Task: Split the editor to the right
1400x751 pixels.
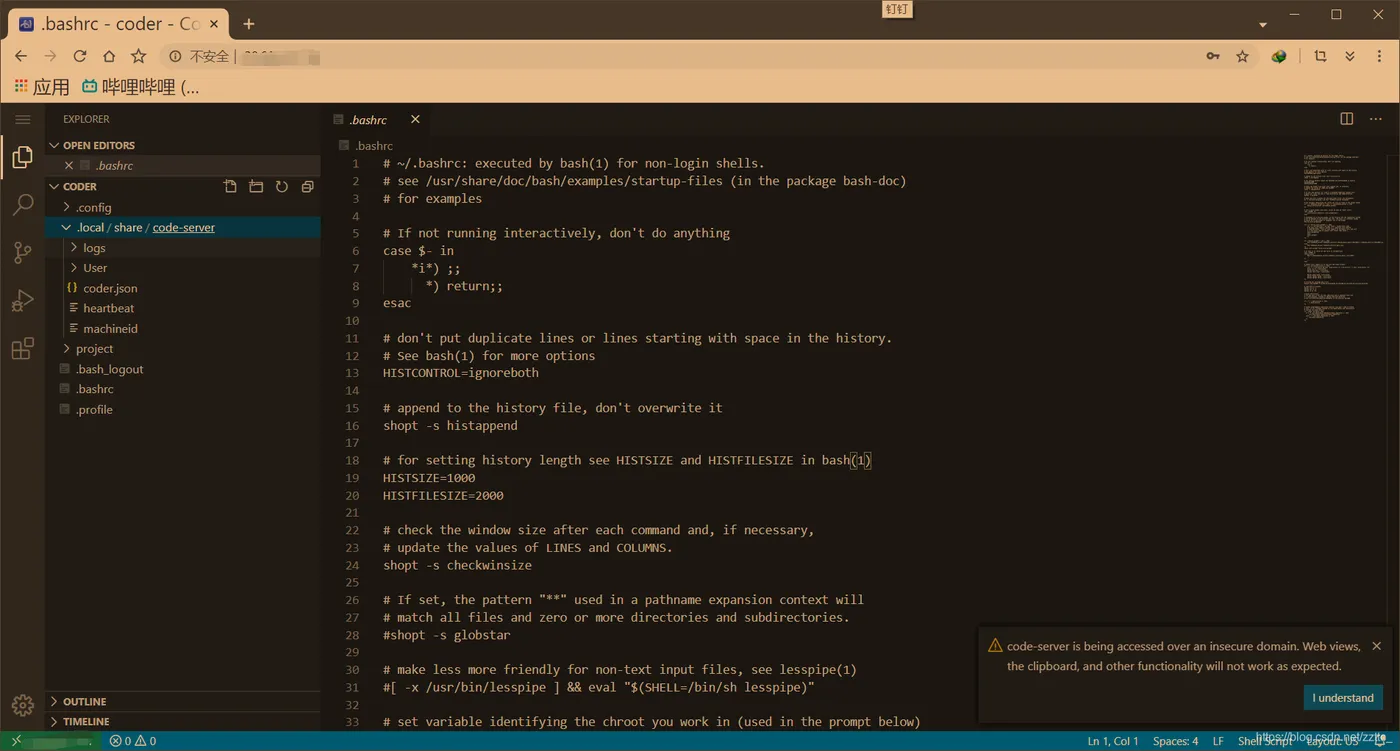Action: point(1347,119)
